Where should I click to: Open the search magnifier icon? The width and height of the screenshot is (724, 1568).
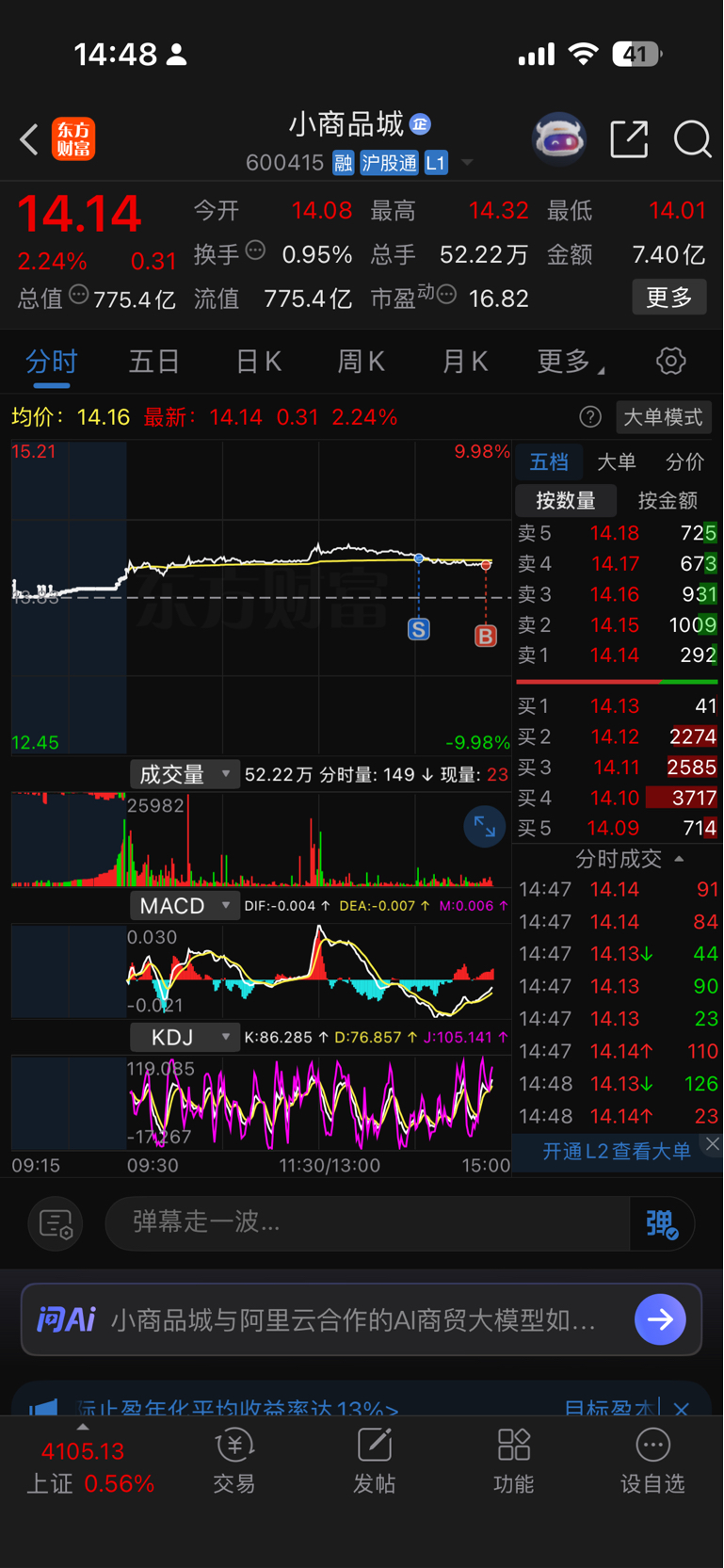pyautogui.click(x=692, y=139)
